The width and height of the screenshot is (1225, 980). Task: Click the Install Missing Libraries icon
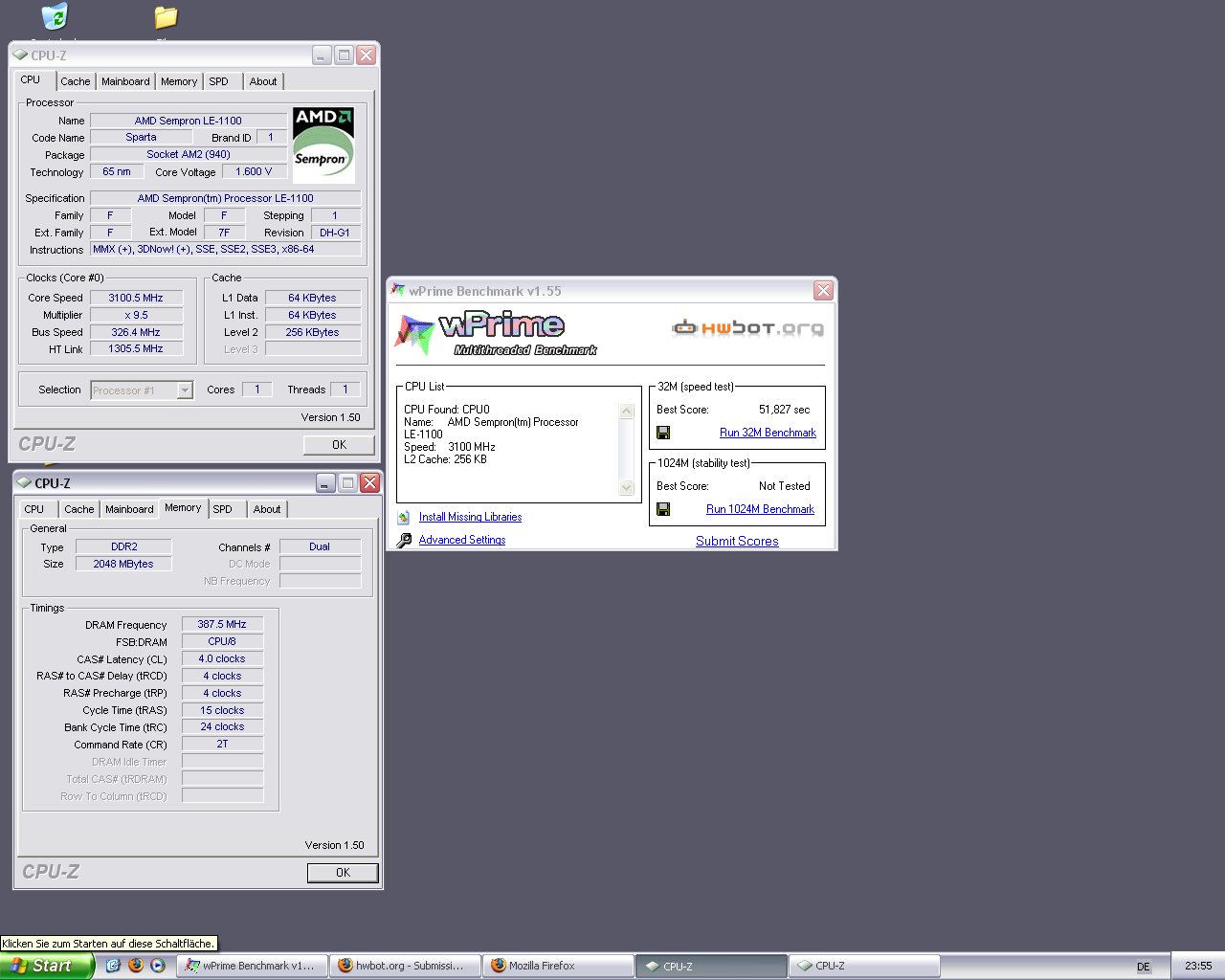404,517
